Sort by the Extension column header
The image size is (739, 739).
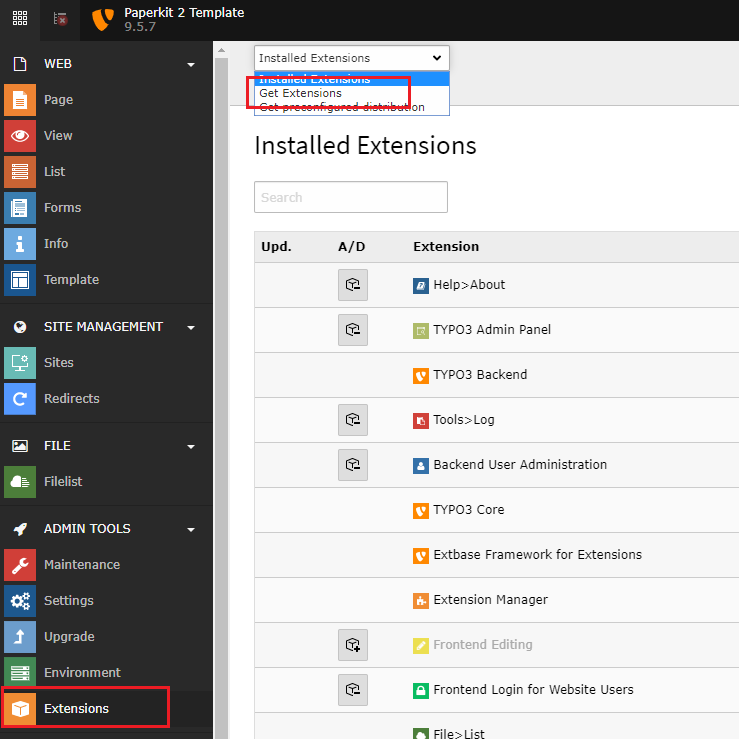(446, 246)
